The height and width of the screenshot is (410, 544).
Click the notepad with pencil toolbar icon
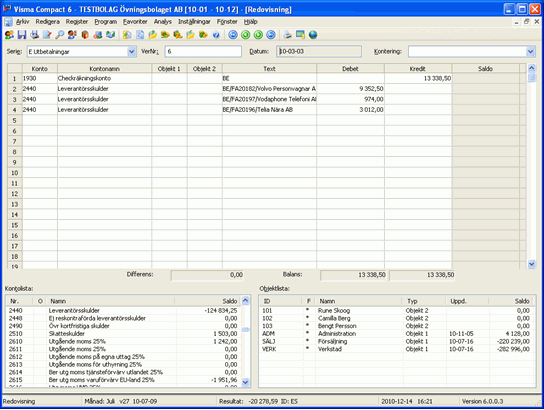click(47, 35)
